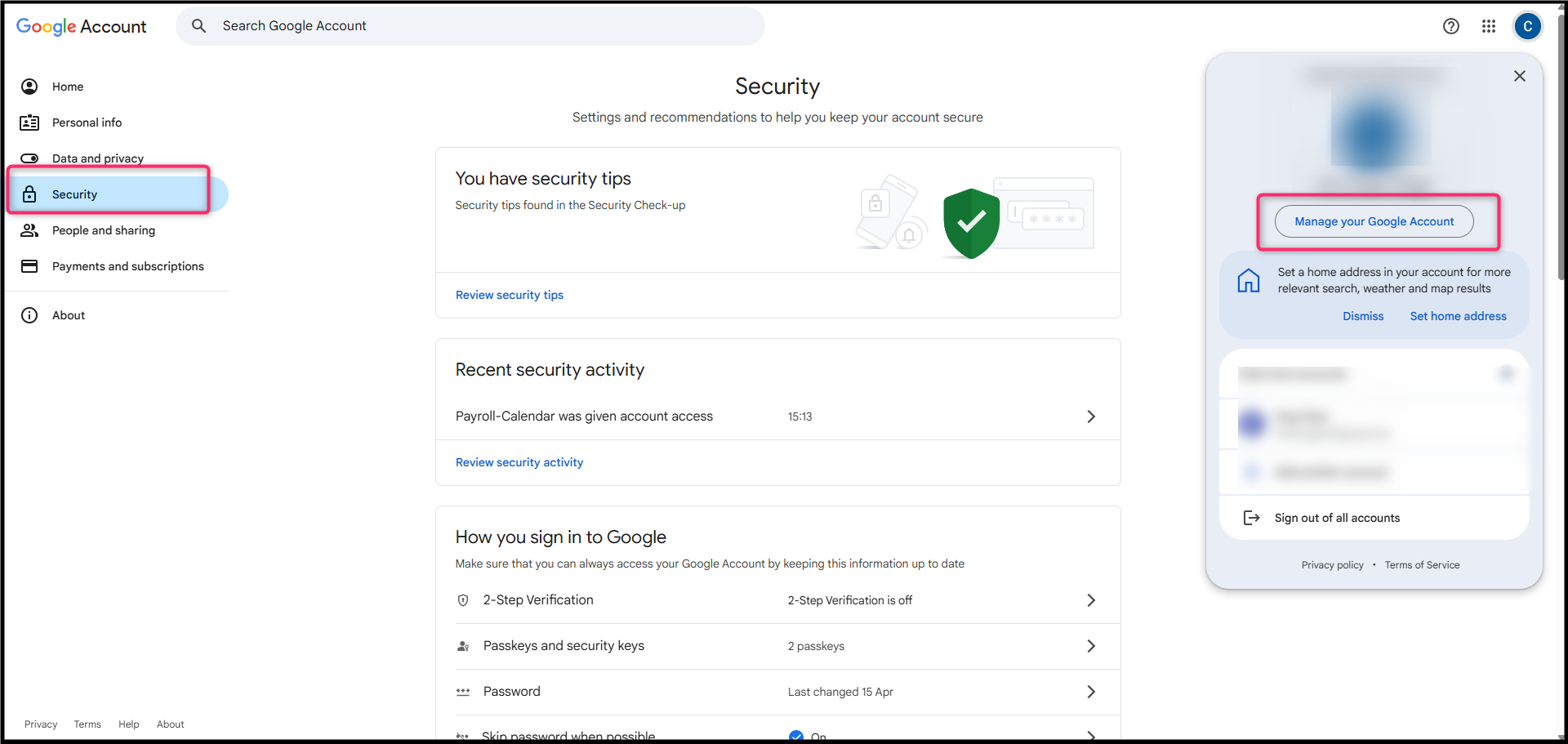Click Review security tips link

point(510,295)
